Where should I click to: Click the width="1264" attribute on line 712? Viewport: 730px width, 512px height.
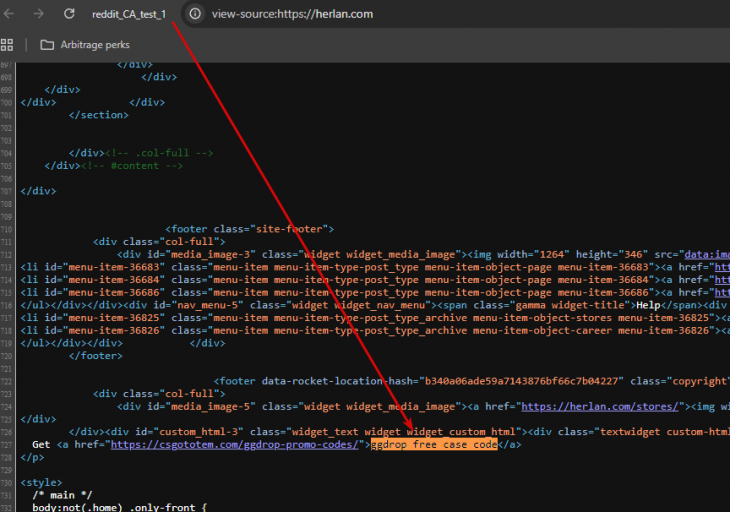(534, 255)
